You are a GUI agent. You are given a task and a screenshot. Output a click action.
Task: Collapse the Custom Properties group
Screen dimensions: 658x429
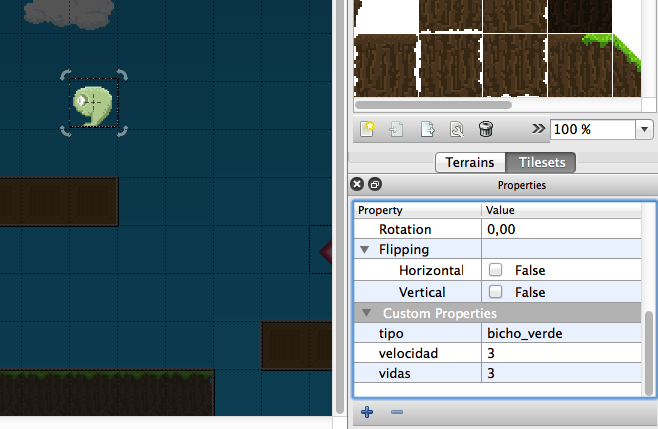(x=367, y=313)
